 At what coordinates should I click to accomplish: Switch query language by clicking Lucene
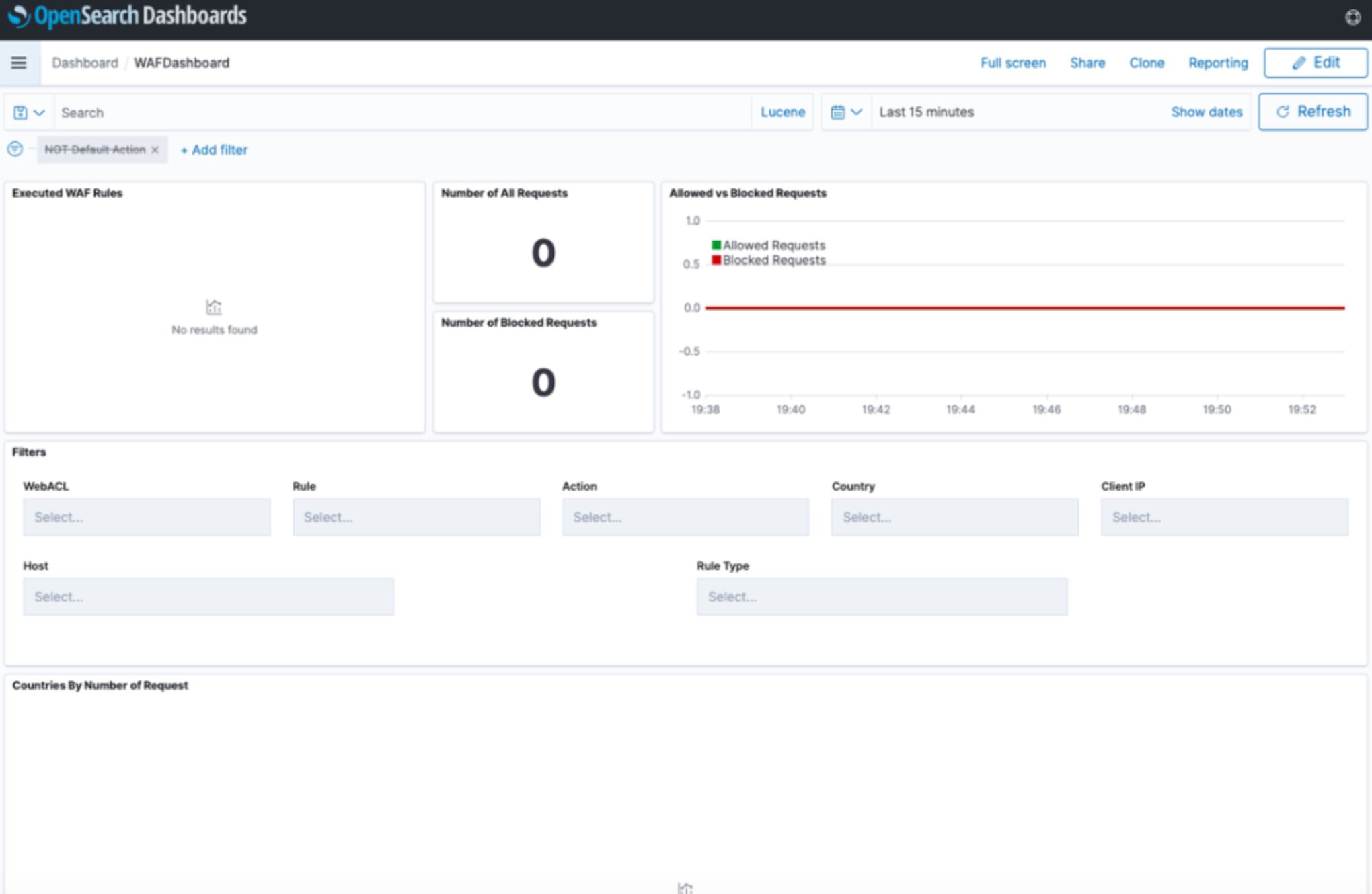(x=782, y=112)
